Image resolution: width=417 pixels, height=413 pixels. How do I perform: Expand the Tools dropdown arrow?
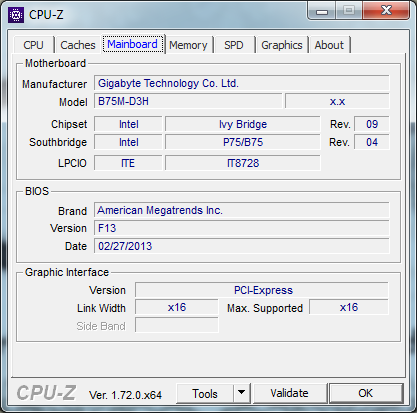click(x=242, y=394)
